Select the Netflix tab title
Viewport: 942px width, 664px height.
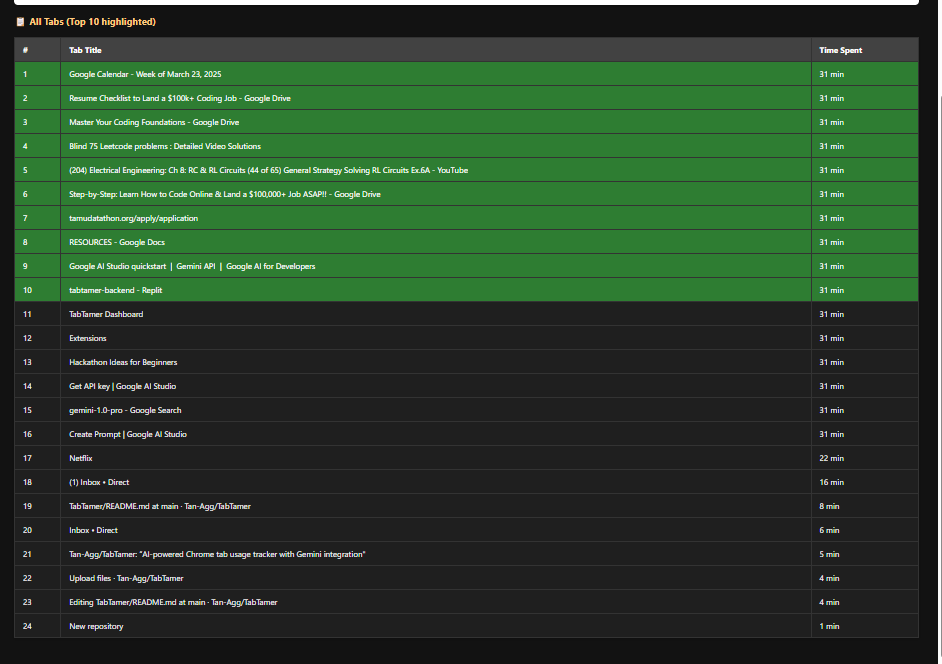[x=81, y=458]
